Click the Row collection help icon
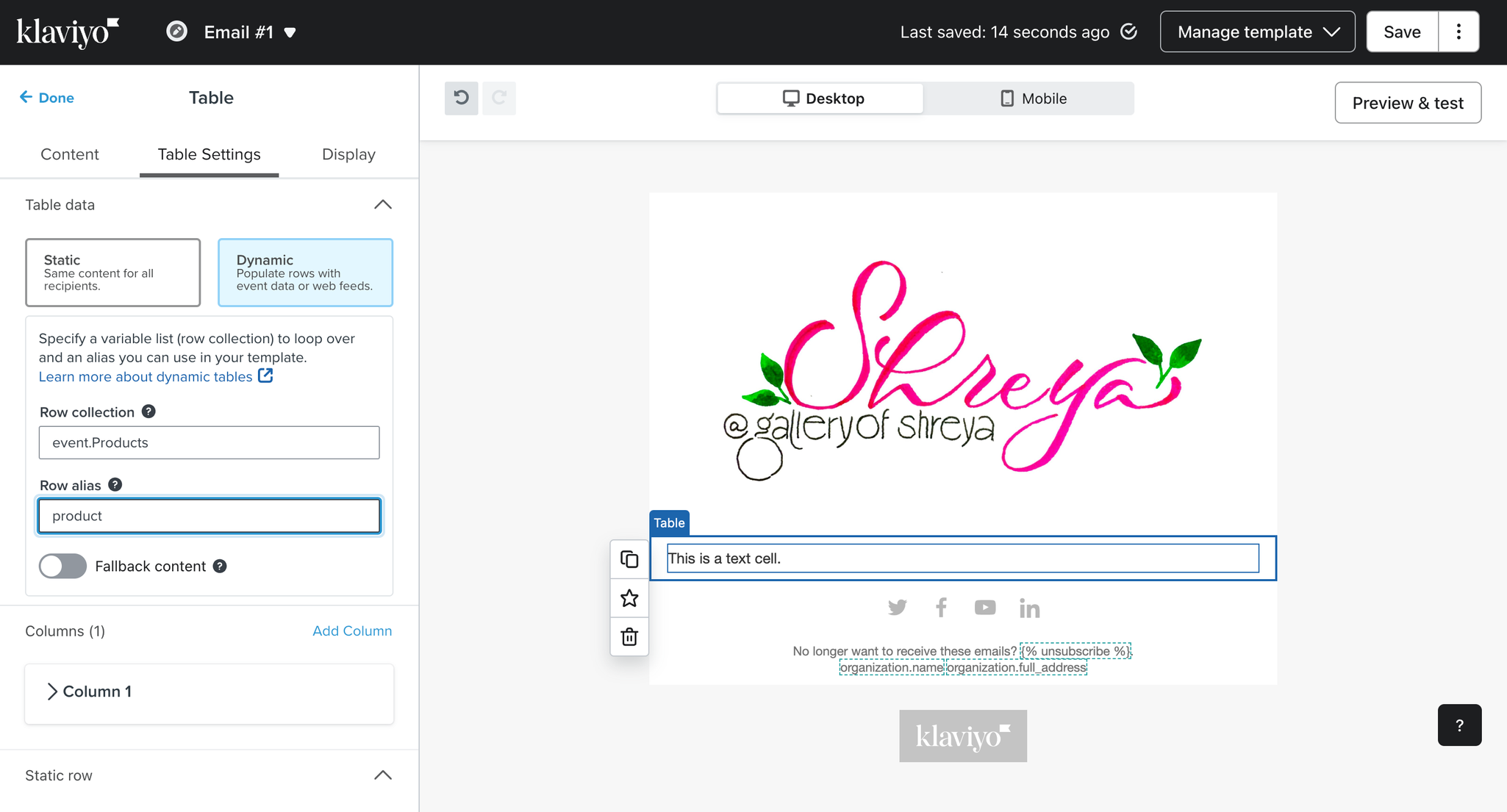1507x812 pixels. 148,412
